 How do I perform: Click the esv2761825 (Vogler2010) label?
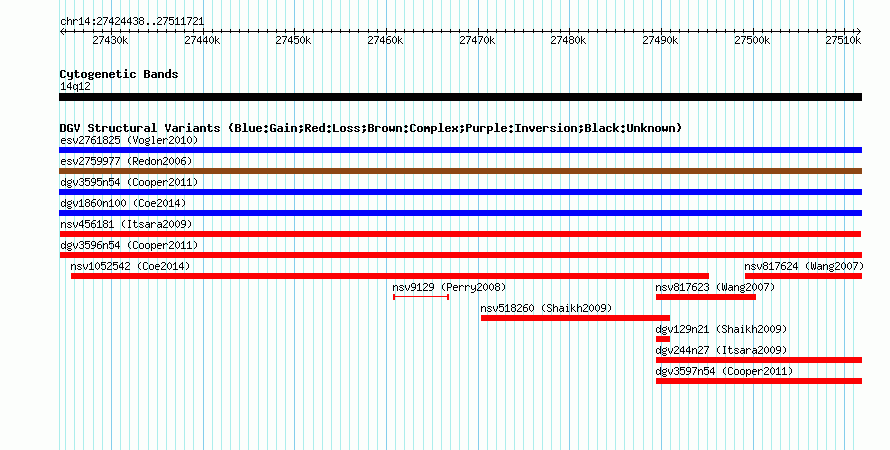click(129, 141)
